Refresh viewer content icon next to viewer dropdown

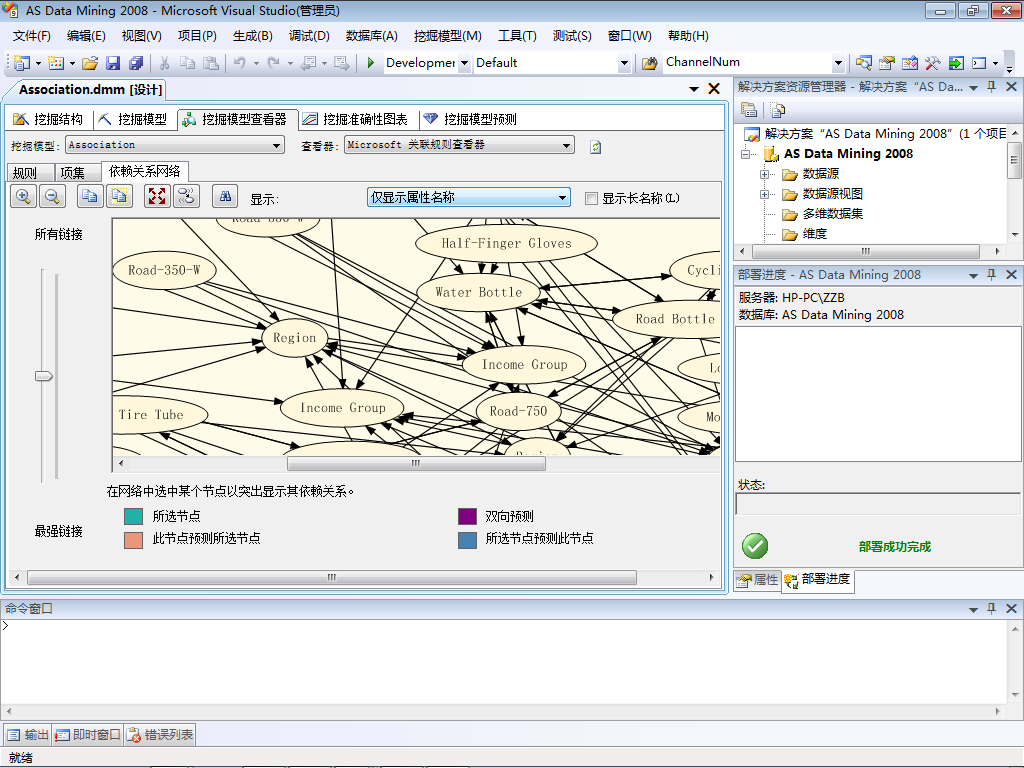(x=595, y=147)
